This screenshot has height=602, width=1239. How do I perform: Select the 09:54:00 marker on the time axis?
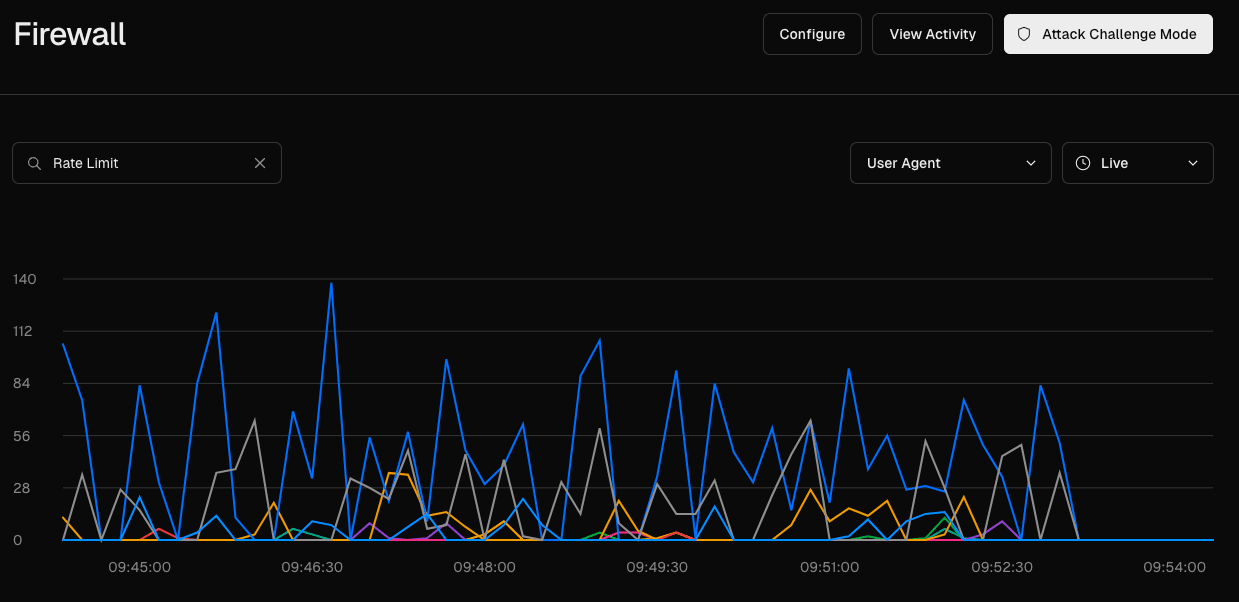click(1174, 567)
